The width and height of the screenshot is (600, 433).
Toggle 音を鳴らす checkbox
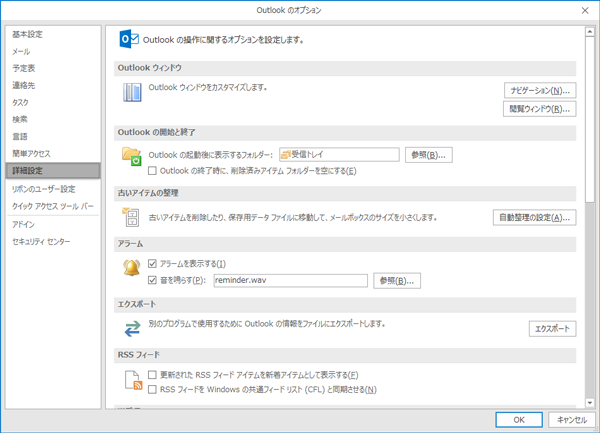tap(152, 280)
